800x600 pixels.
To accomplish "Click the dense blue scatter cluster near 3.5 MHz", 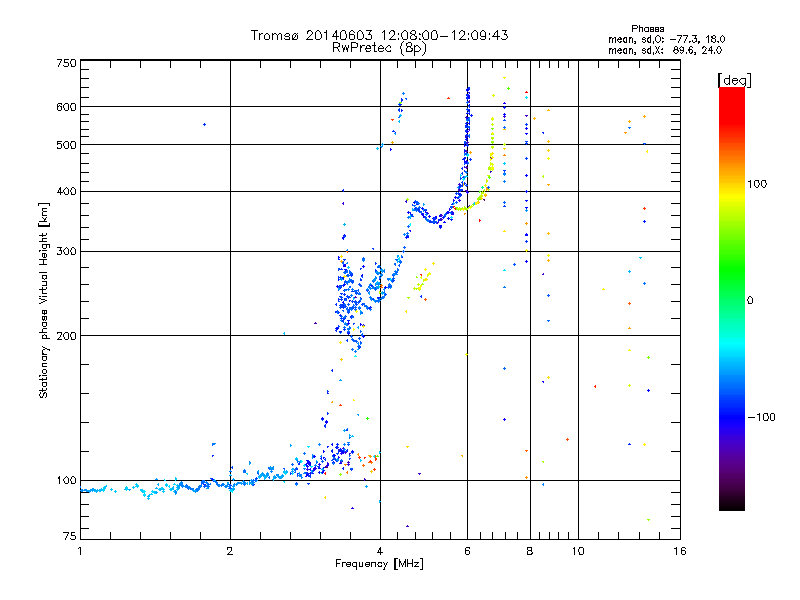I will pyautogui.click(x=350, y=304).
